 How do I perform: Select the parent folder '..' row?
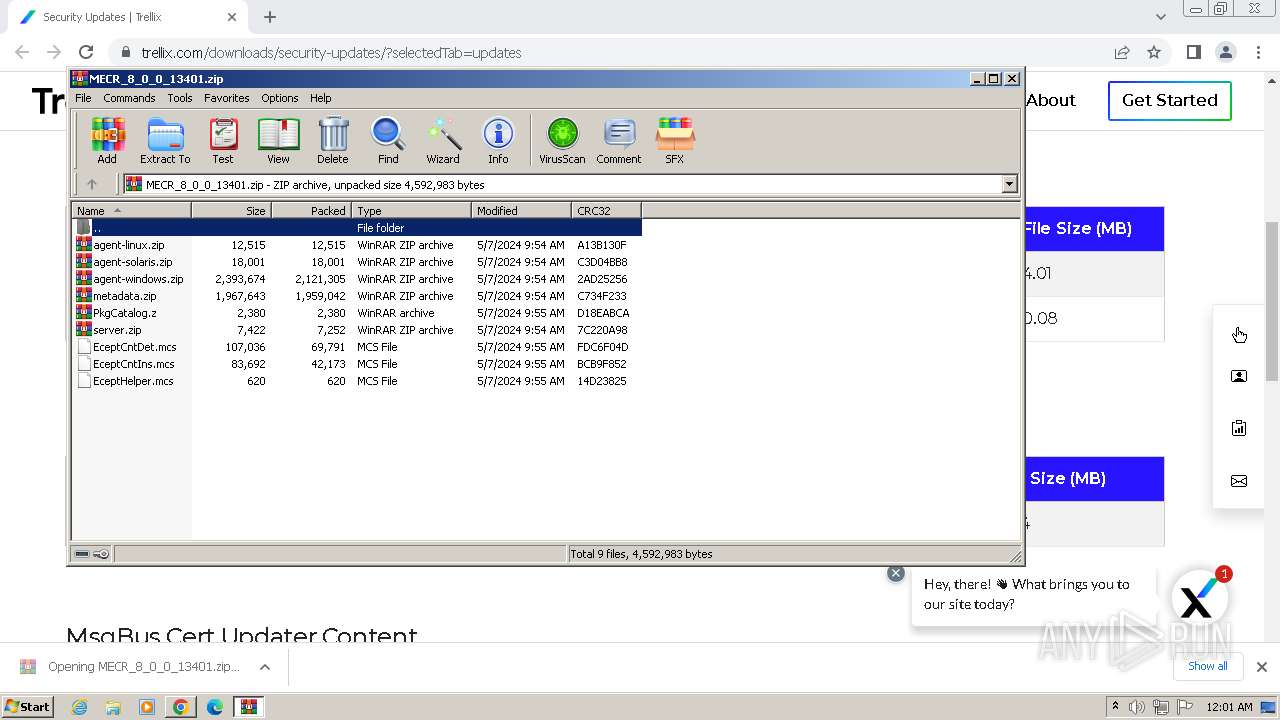click(357, 228)
